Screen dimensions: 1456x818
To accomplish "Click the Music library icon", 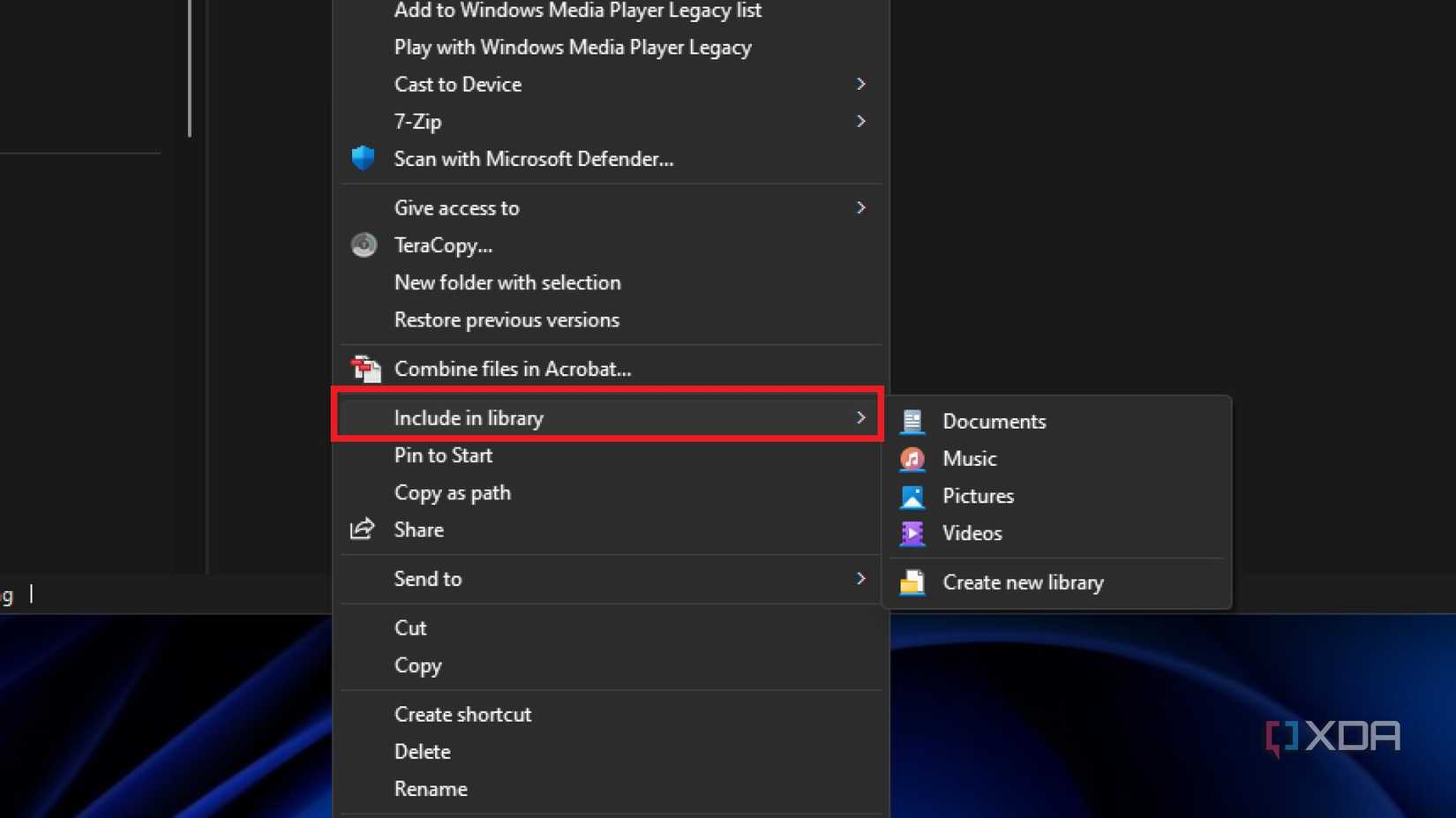I will pos(912,459).
